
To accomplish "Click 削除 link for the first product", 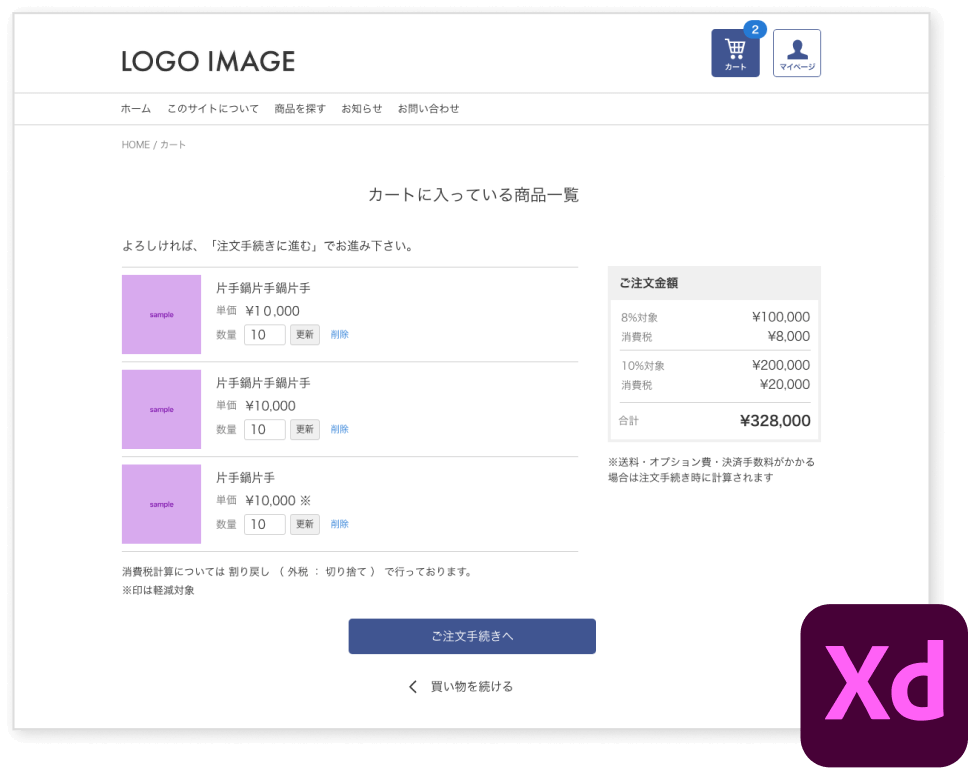I will (x=340, y=335).
